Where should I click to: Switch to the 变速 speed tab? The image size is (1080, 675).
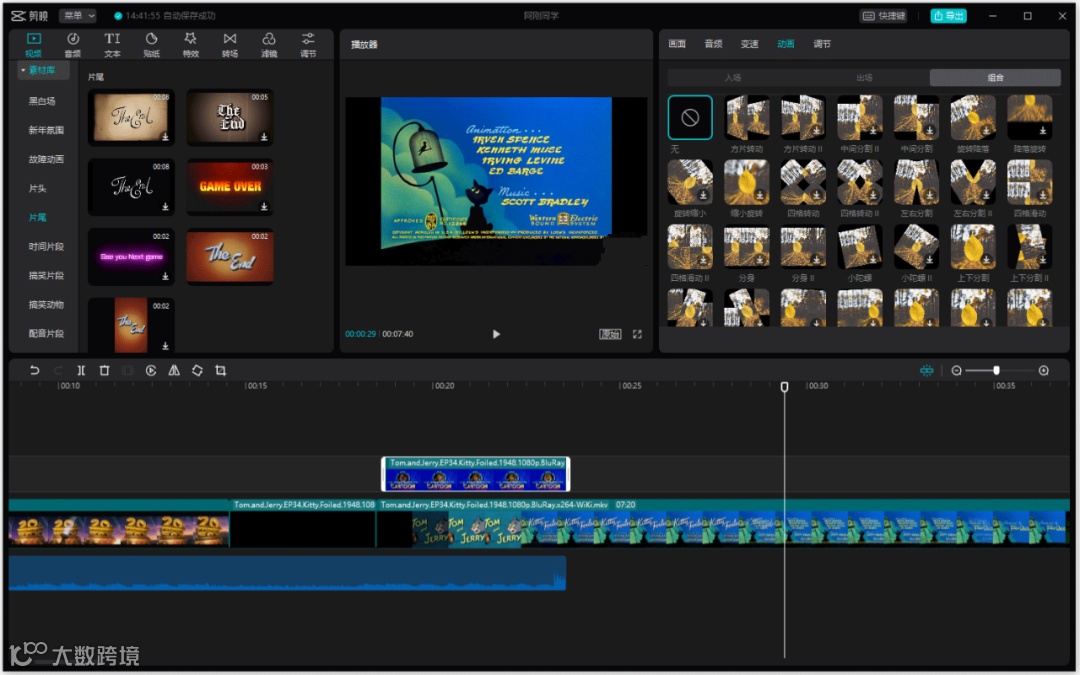pyautogui.click(x=749, y=44)
